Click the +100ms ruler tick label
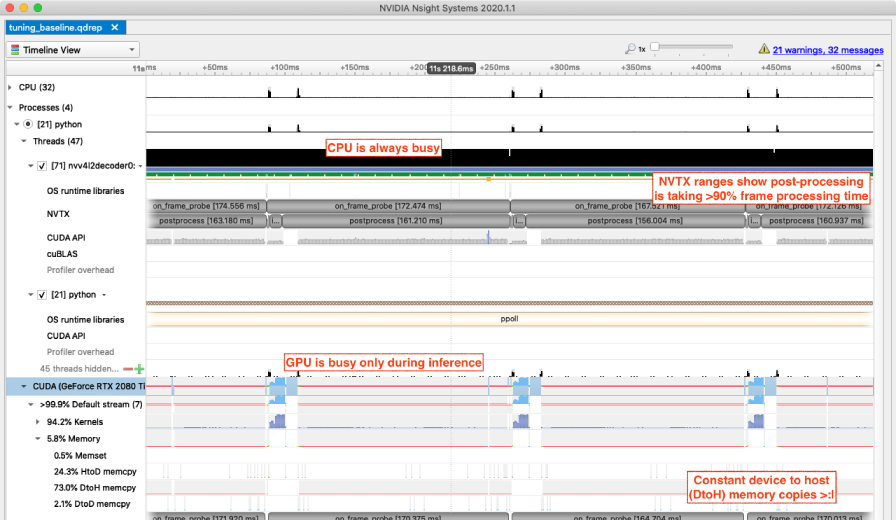Viewport: 896px width, 520px height. [x=285, y=67]
